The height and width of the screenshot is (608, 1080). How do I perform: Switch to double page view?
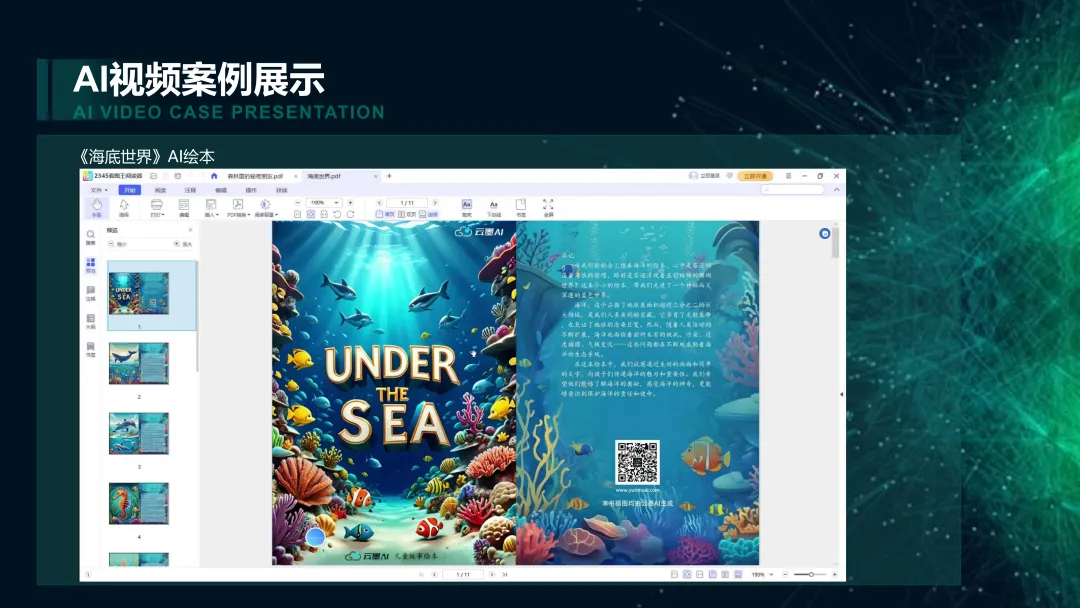(x=406, y=214)
